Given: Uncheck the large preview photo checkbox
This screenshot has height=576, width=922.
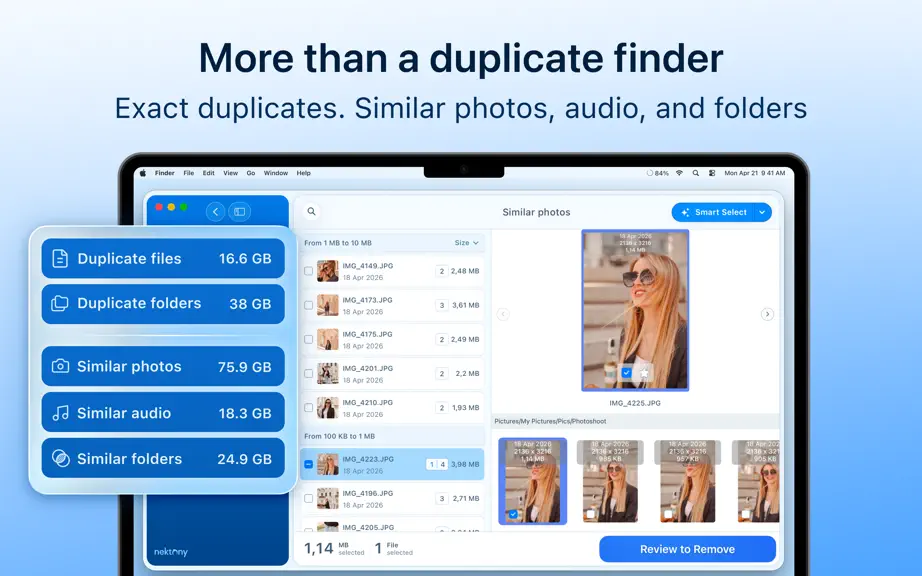Looking at the screenshot, I should (626, 373).
